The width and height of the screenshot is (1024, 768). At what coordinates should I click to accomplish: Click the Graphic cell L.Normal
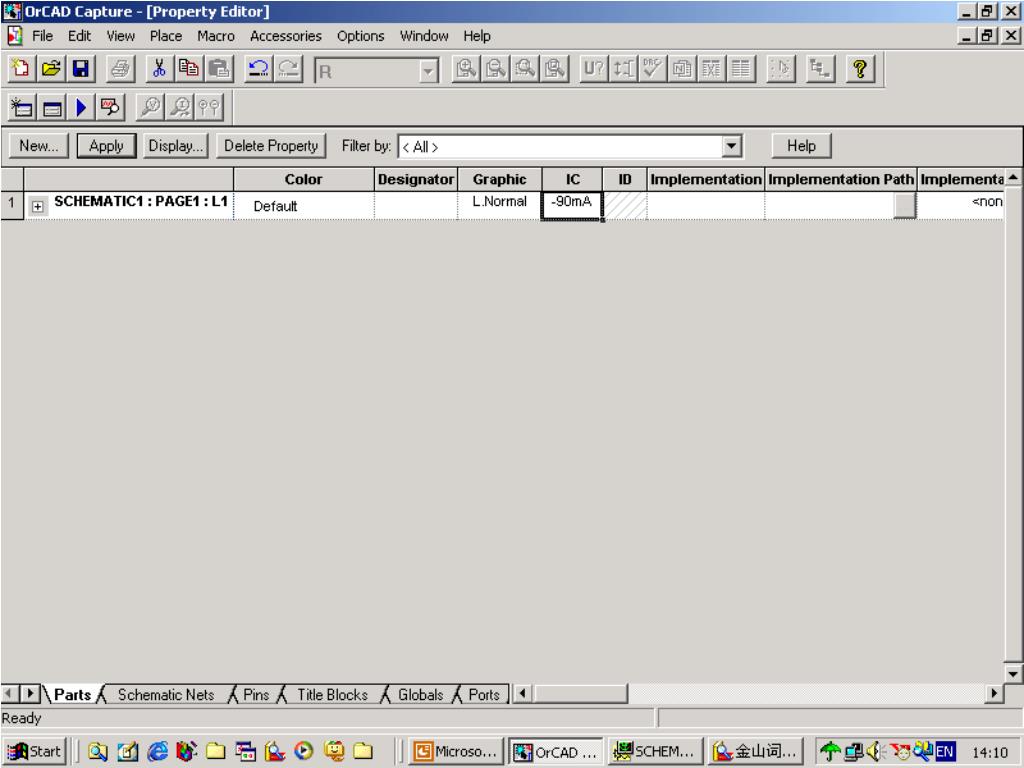tap(500, 205)
